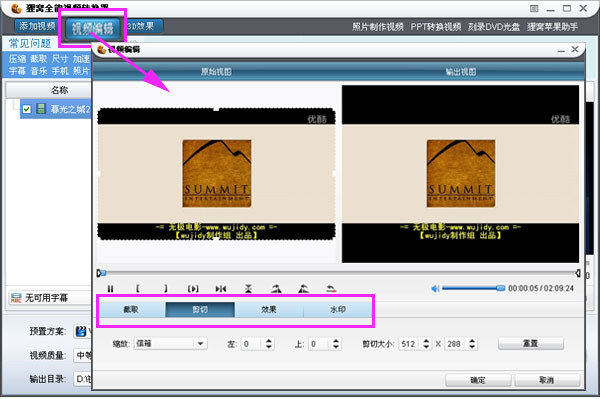Pause the video playback
Screen dimensions: 600x399
[110, 289]
